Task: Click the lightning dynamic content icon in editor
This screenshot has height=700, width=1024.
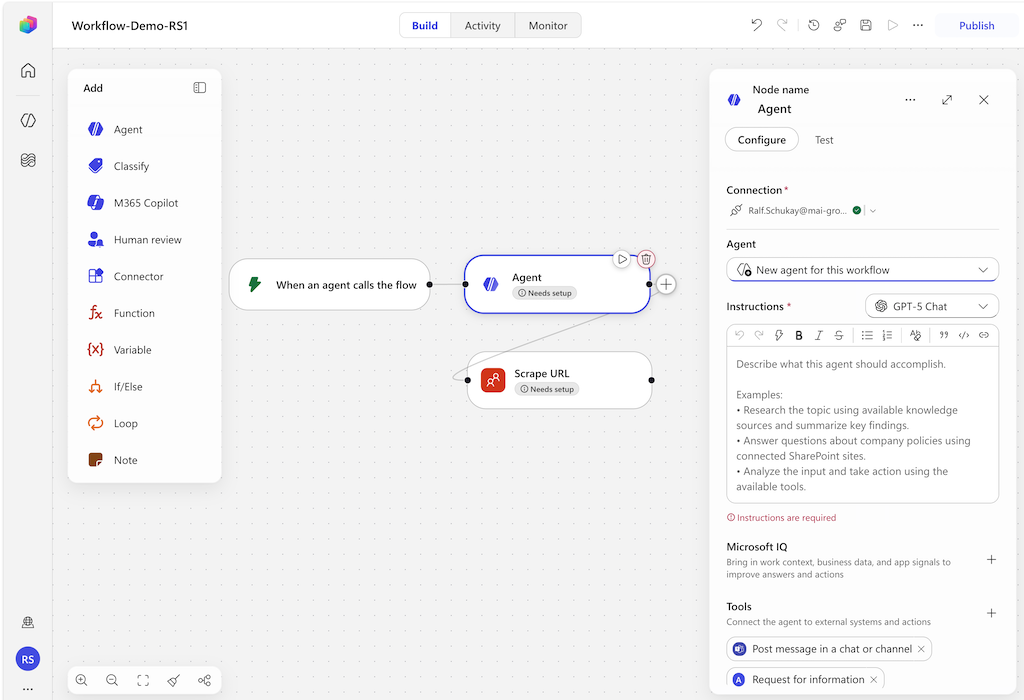Action: (778, 335)
